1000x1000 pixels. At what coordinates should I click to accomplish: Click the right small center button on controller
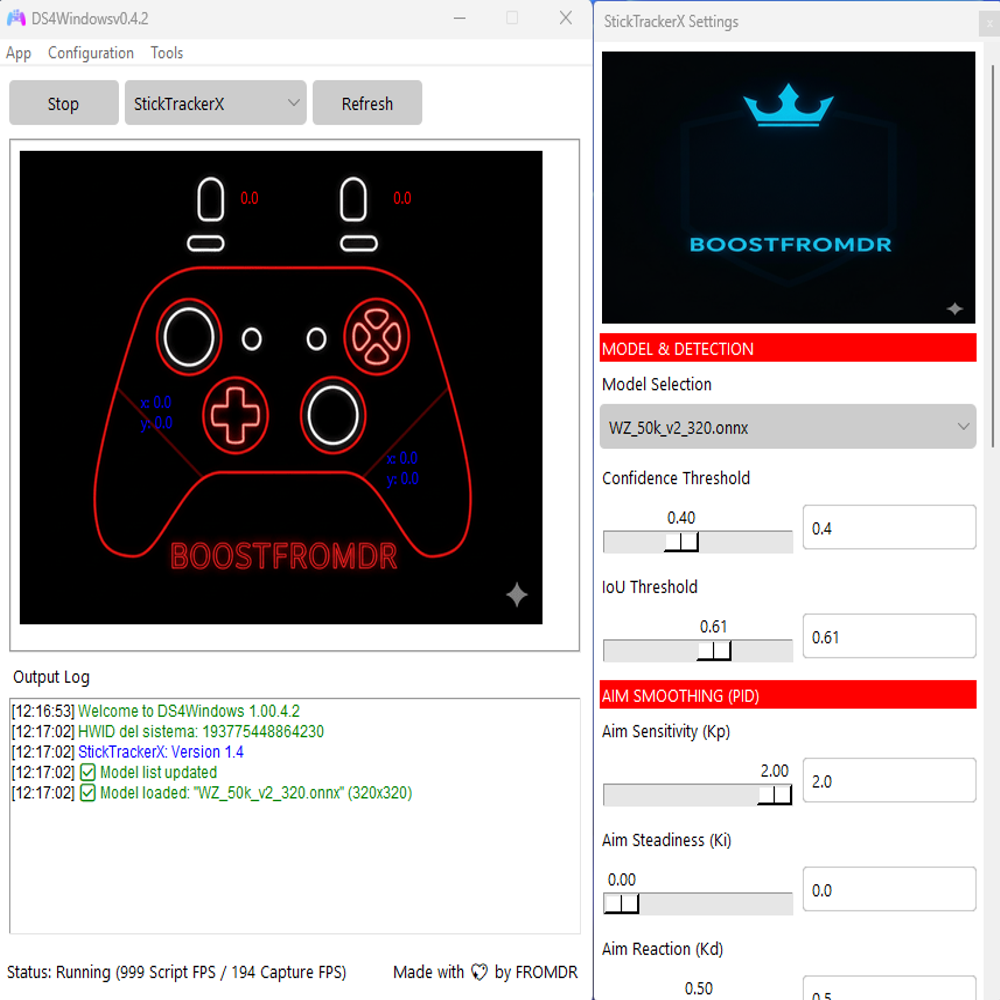316,339
